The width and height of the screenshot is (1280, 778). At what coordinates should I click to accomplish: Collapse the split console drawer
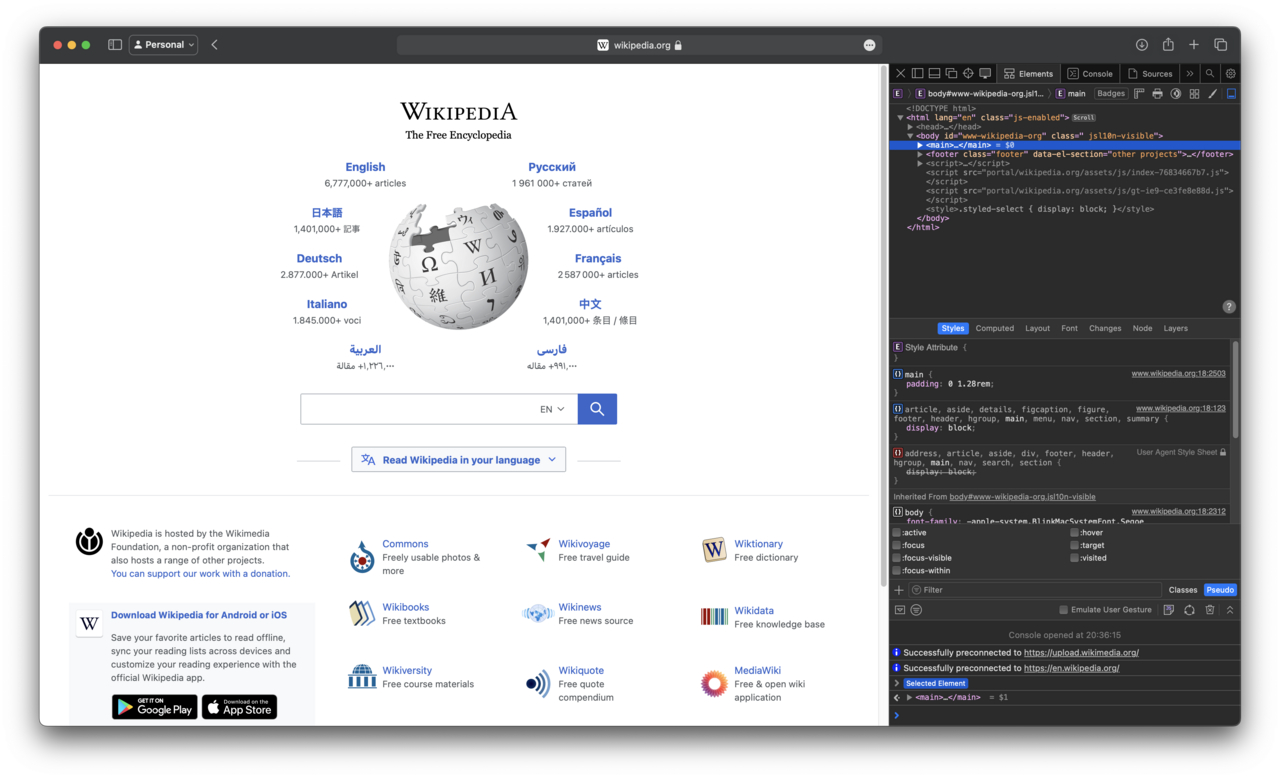[x=1230, y=610]
